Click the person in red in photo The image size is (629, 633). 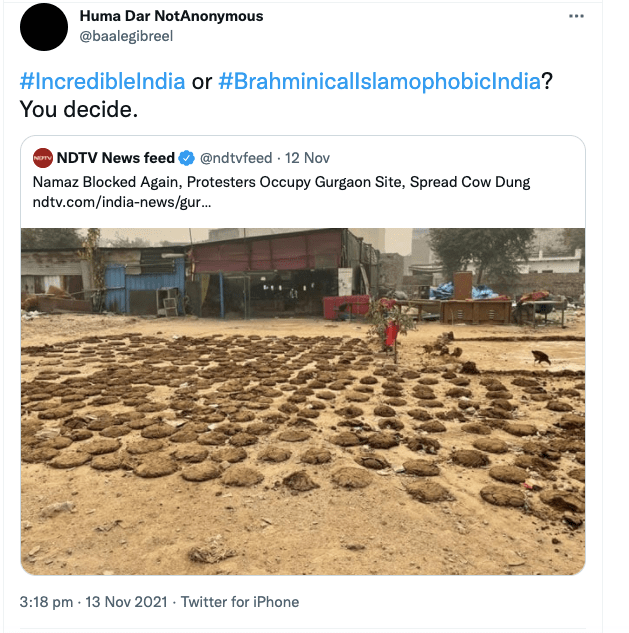tap(392, 335)
